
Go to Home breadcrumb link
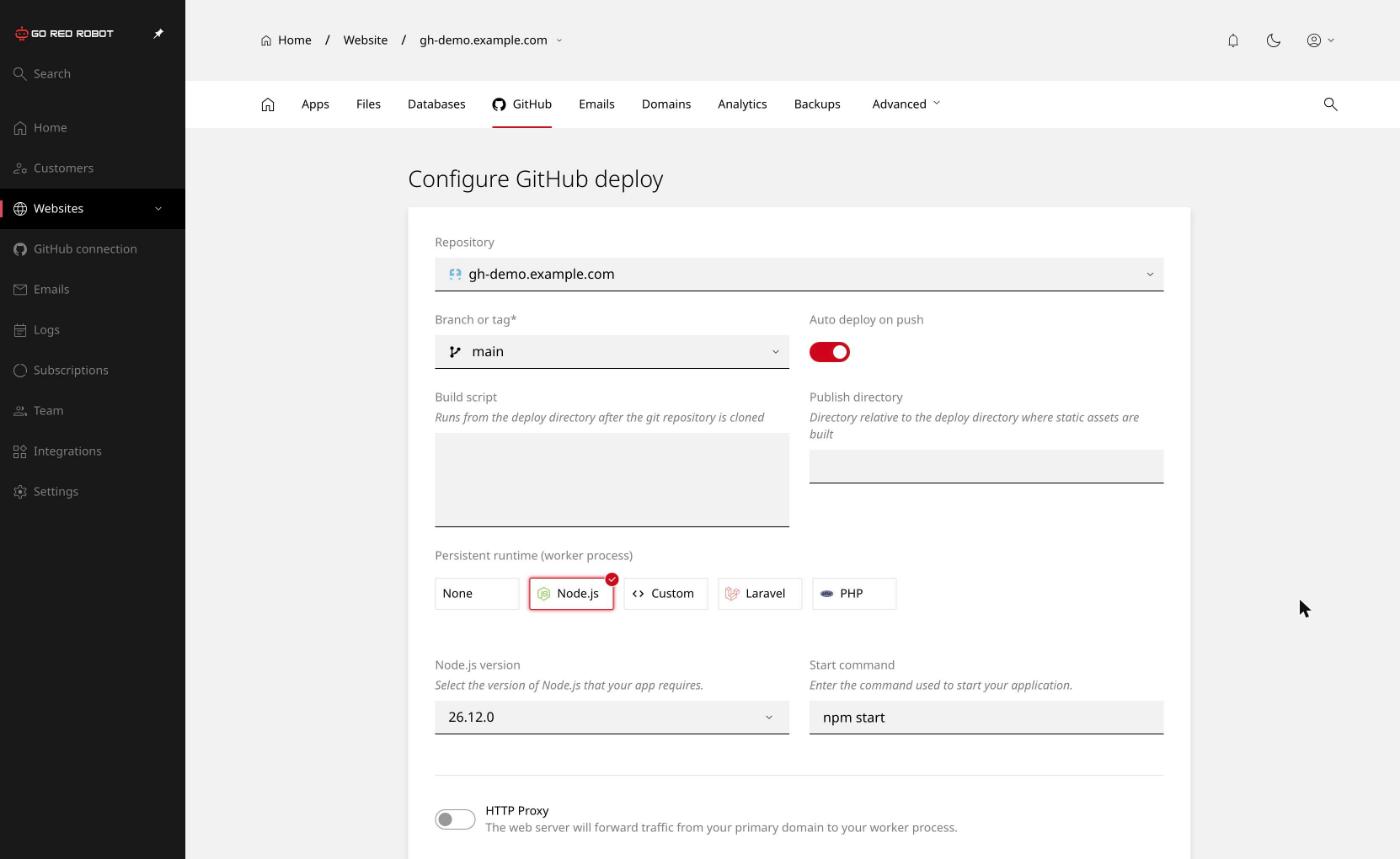click(x=286, y=40)
